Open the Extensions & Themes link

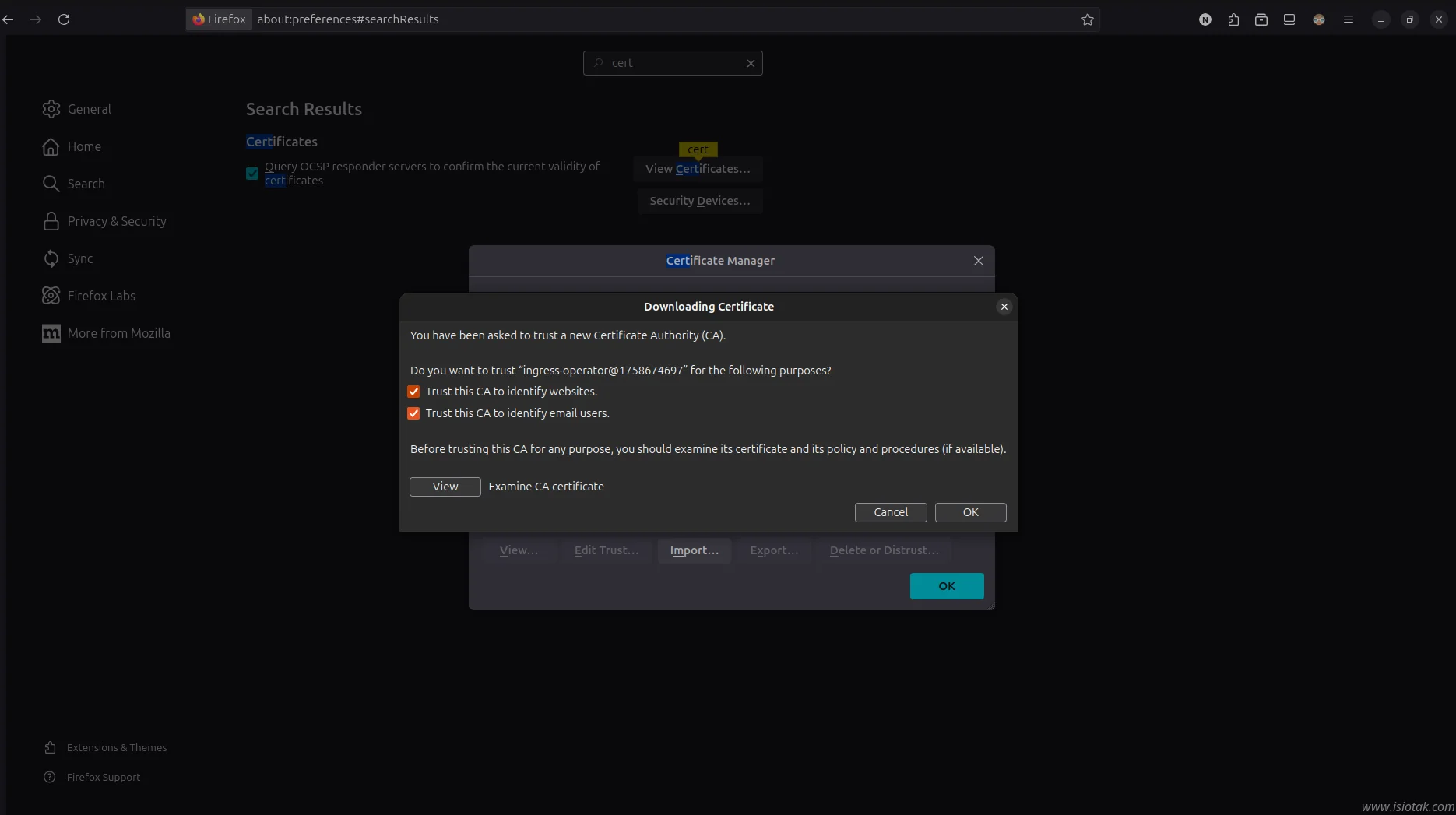point(105,747)
